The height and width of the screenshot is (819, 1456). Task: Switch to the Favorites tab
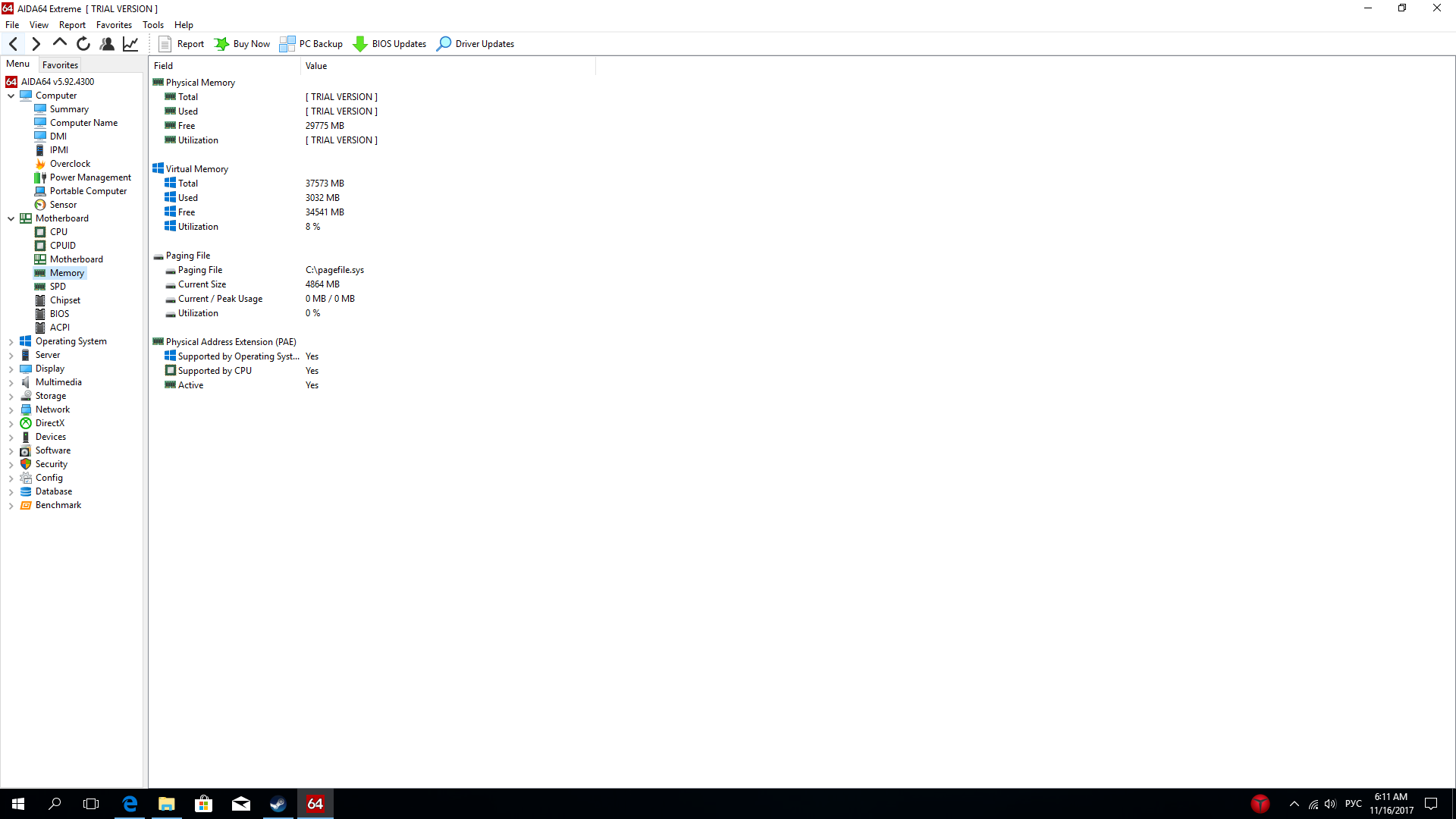60,65
